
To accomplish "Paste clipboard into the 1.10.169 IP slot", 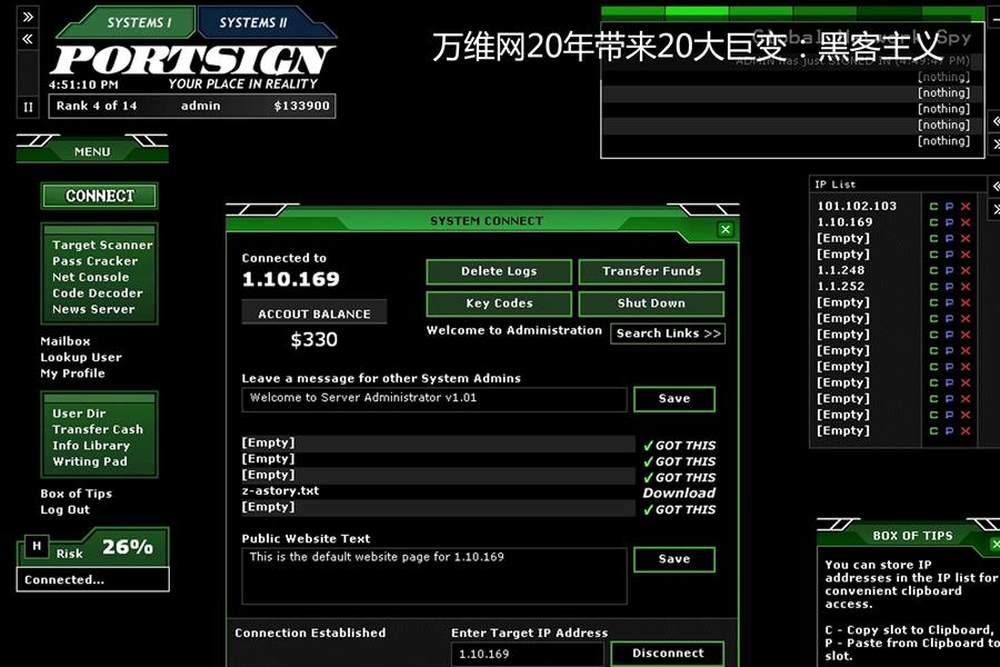I will click(x=949, y=223).
